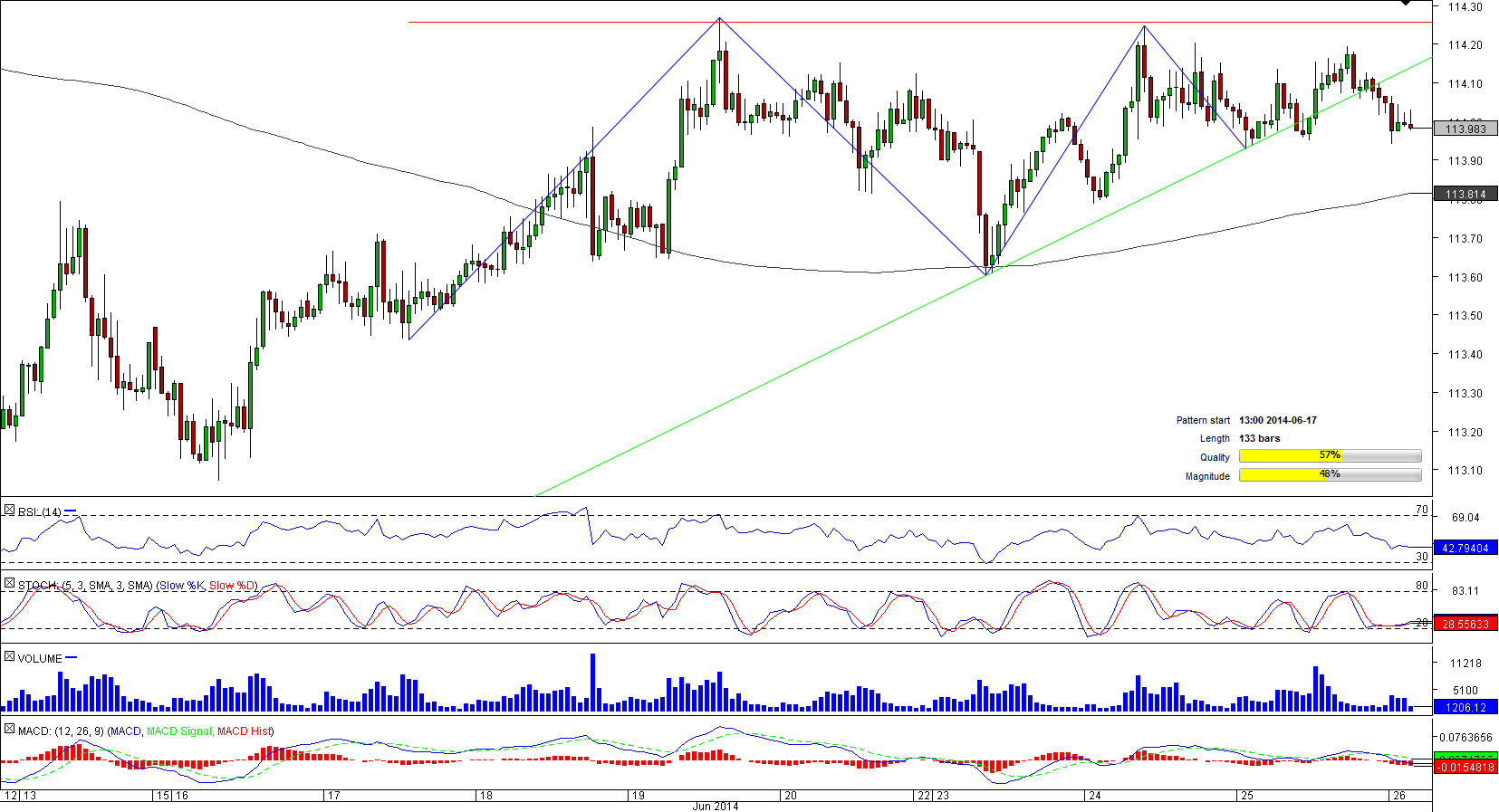Click the Slow %K legend label
Screen dimensions: 1499x812
click(182, 586)
